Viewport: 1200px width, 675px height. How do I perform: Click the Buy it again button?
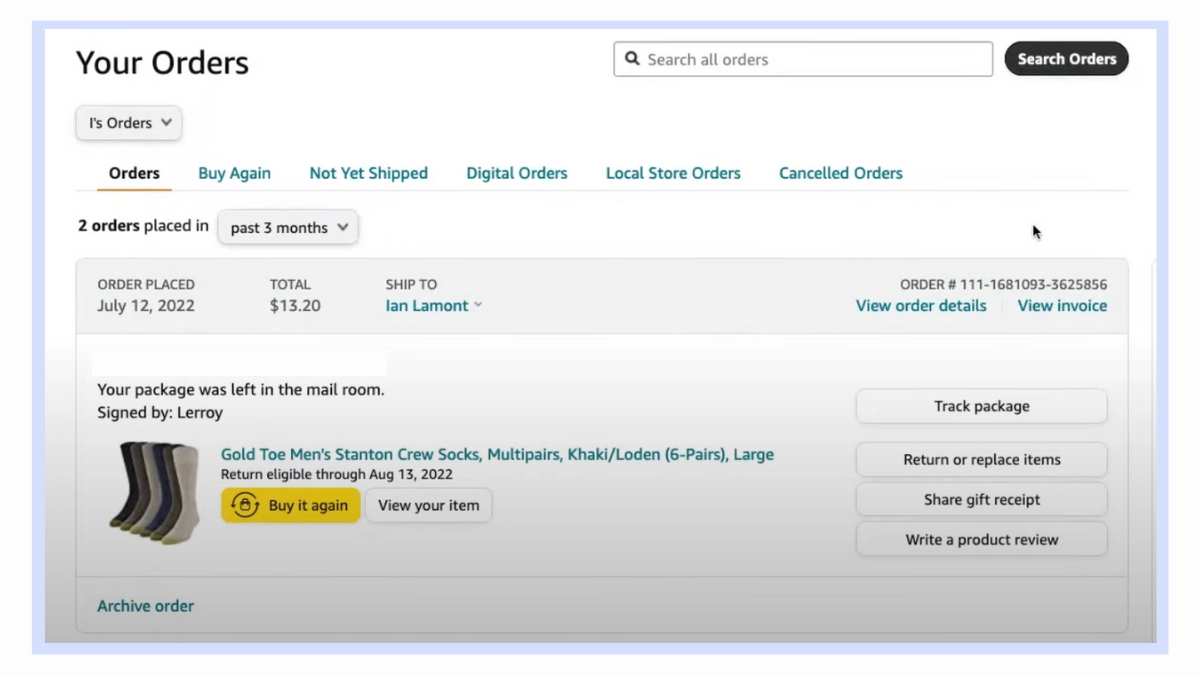point(290,505)
